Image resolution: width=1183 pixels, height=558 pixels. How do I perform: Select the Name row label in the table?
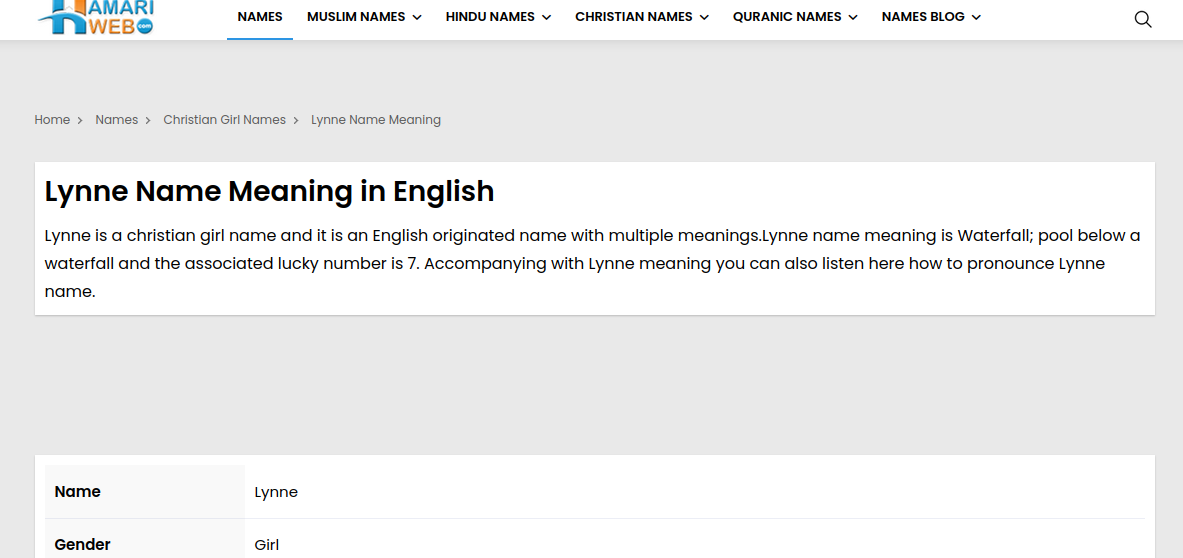click(78, 492)
